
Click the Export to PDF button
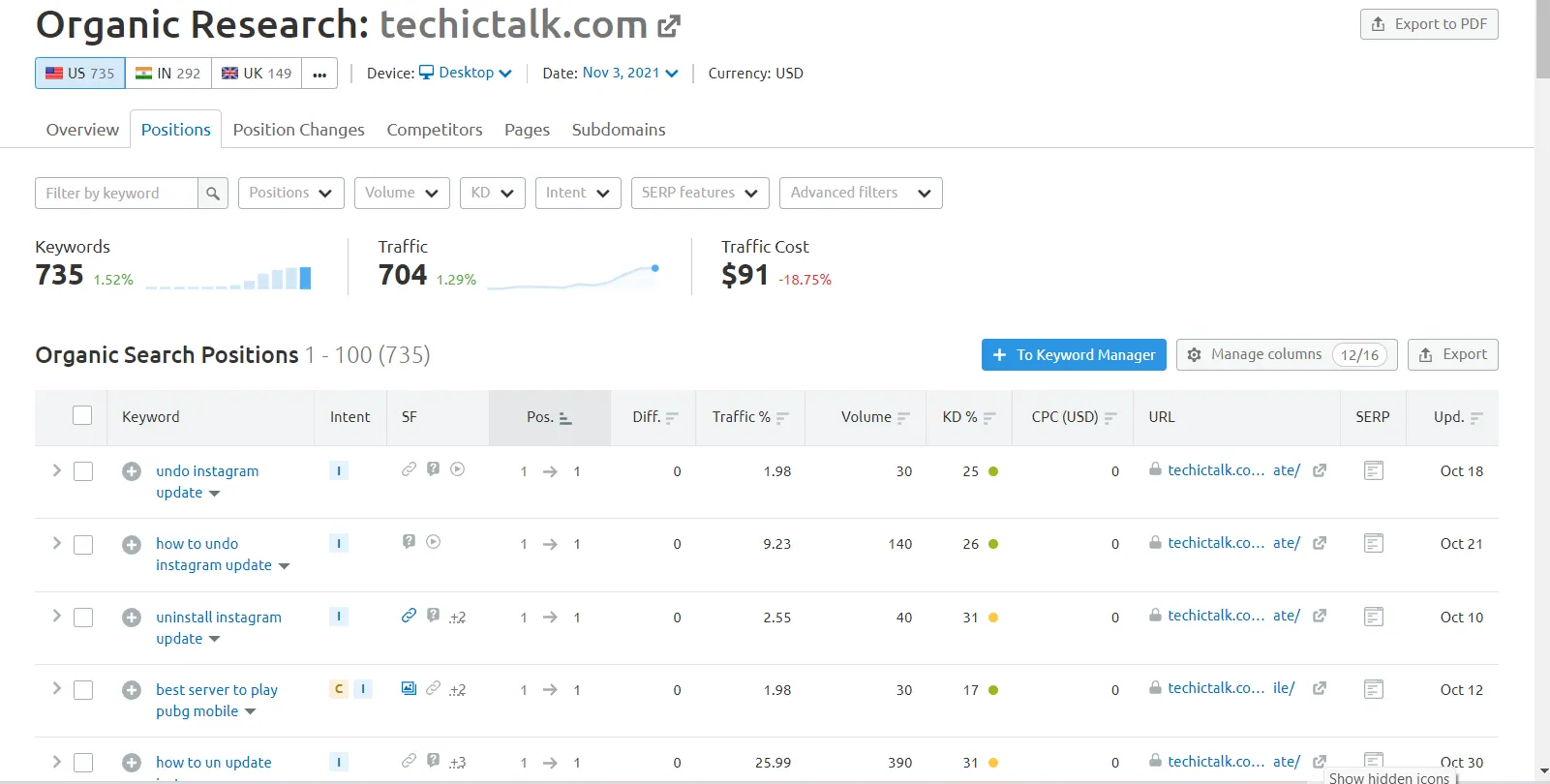pos(1429,24)
